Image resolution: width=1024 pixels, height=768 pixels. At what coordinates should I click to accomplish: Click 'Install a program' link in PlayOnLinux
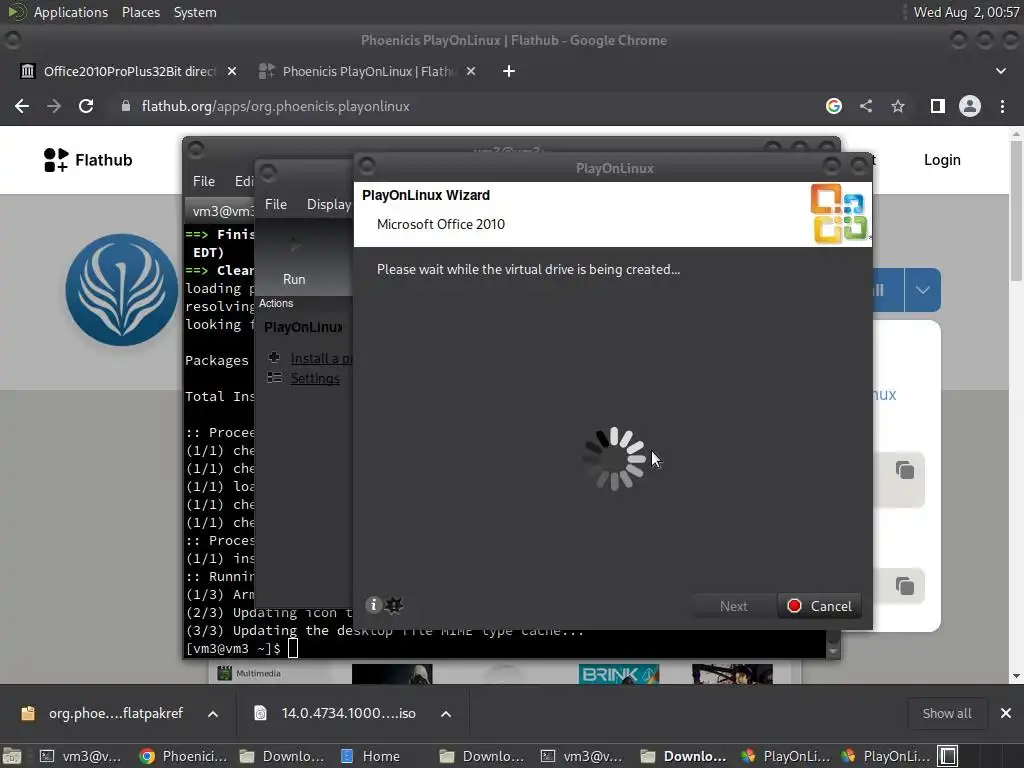pos(321,358)
